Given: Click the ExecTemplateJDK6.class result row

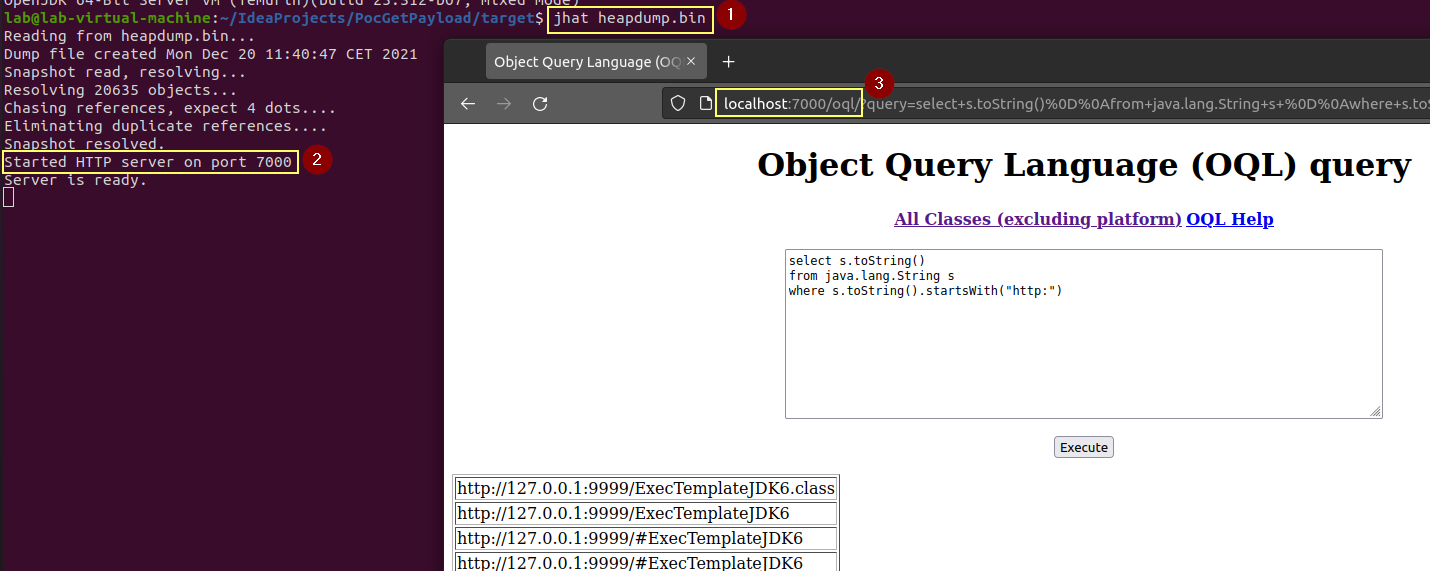Looking at the screenshot, I should [x=646, y=489].
